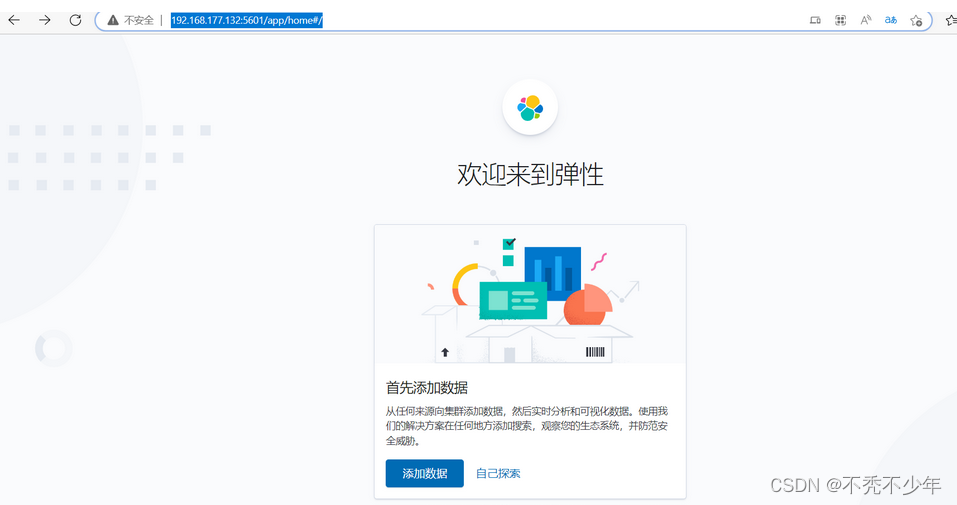Click the translate page icon
This screenshot has width=957, height=505.
pos(890,20)
